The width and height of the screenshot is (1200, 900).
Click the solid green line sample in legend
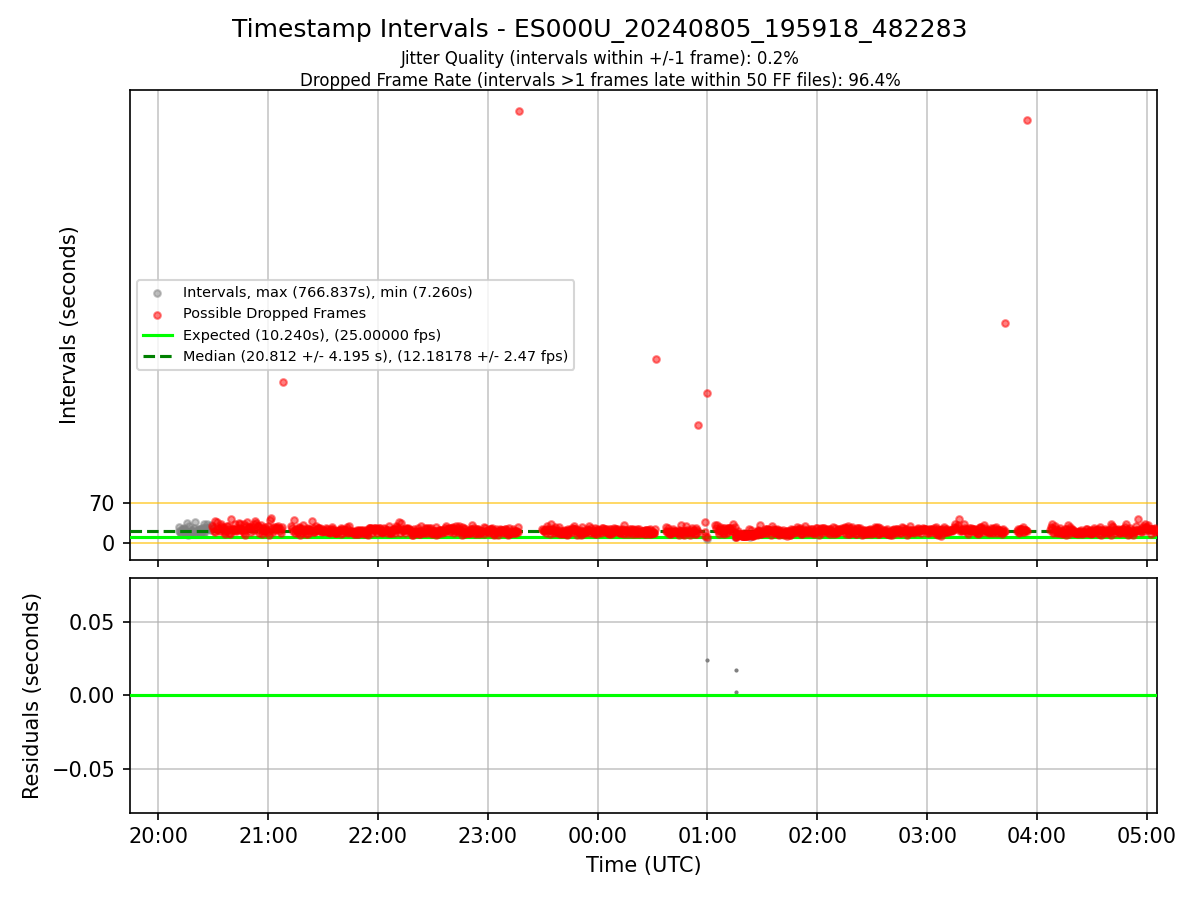pos(158,335)
